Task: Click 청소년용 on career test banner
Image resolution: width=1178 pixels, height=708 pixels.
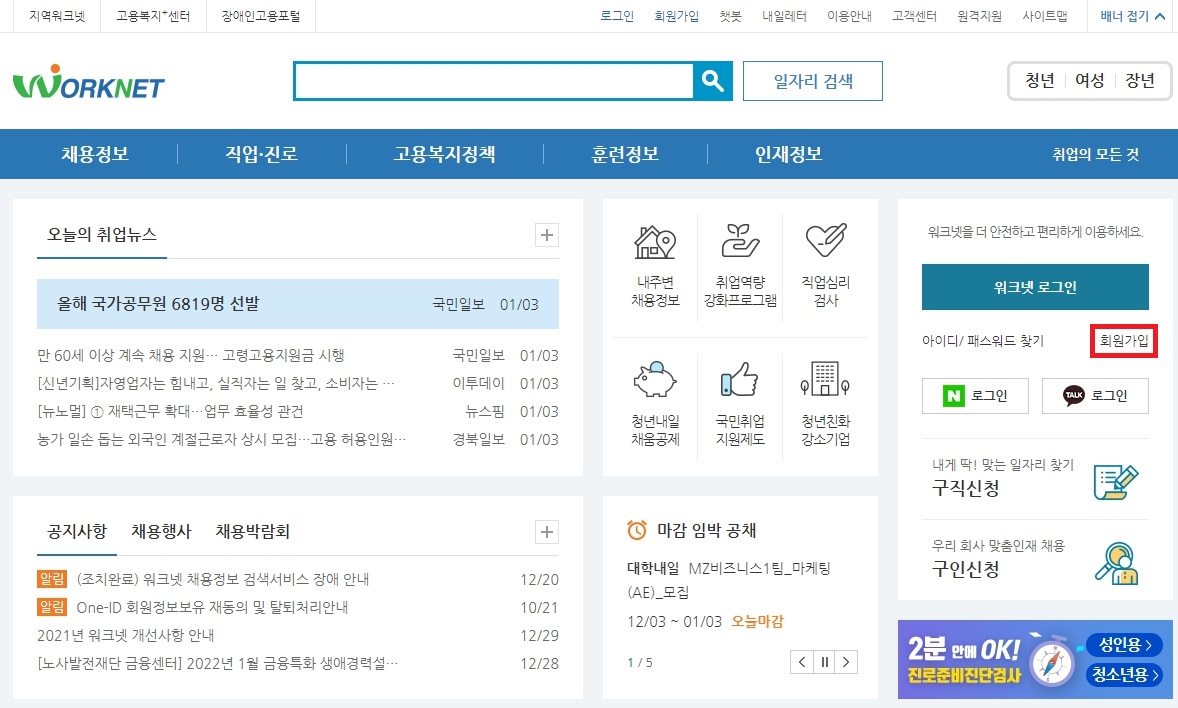Action: tap(1125, 674)
